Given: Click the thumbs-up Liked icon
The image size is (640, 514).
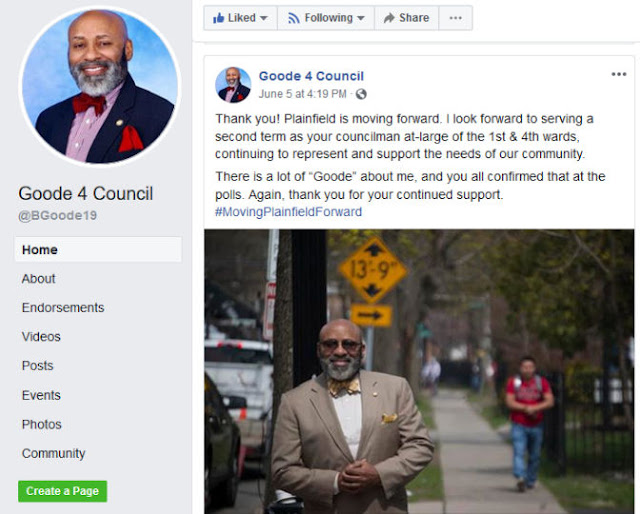Looking at the screenshot, I should click(x=219, y=18).
